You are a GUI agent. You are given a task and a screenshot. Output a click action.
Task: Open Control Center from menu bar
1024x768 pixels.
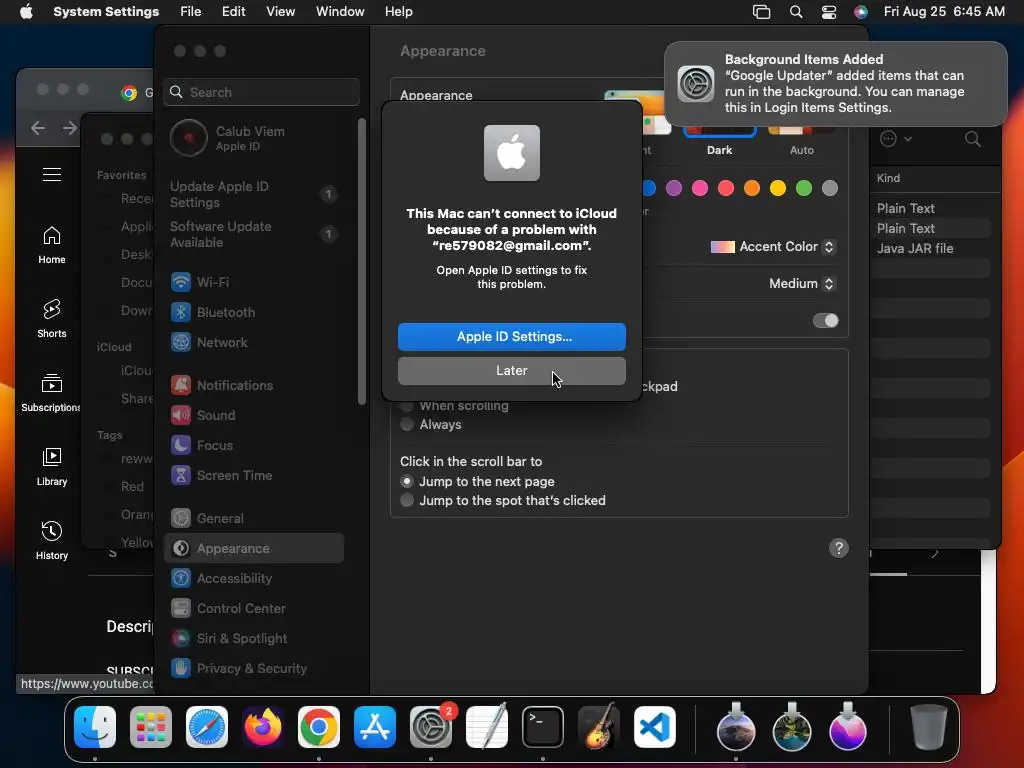click(828, 12)
